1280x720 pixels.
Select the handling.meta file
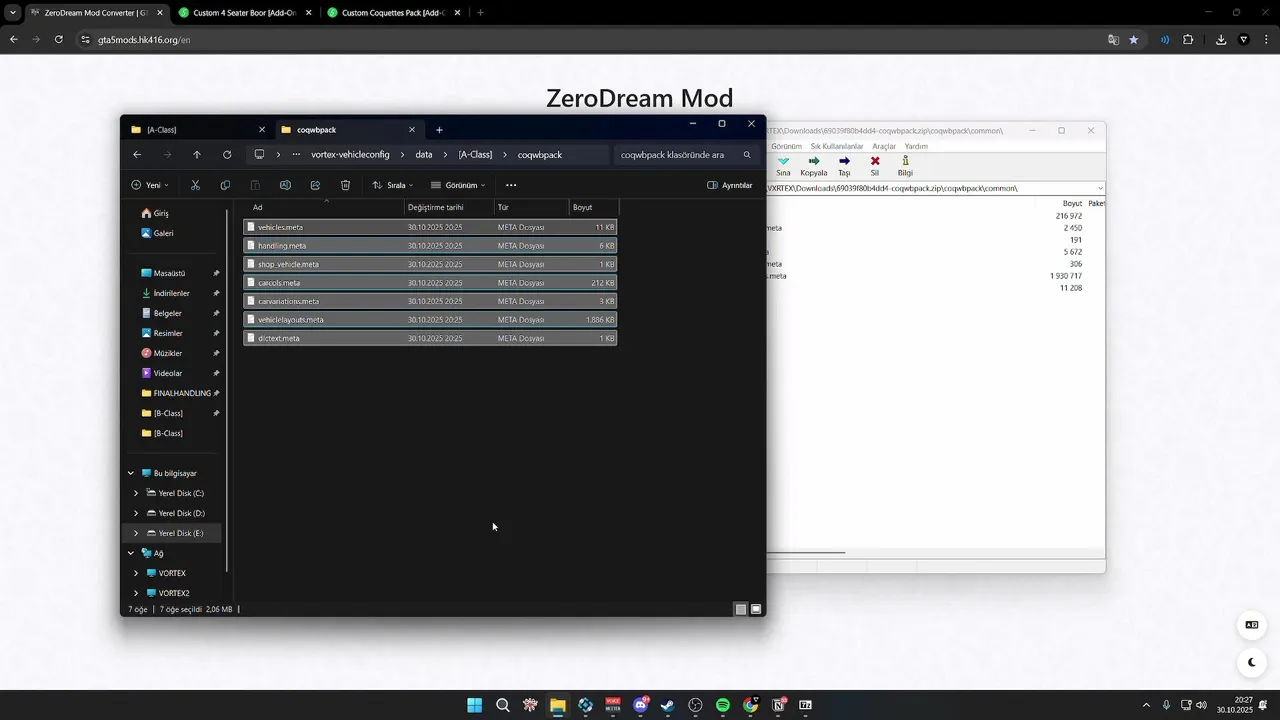(x=430, y=246)
